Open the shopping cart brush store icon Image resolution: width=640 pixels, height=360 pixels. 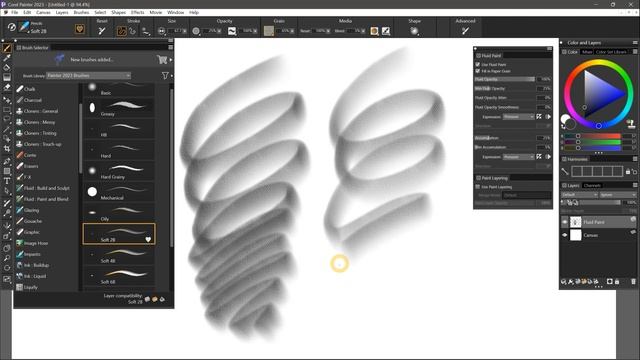pyautogui.click(x=162, y=60)
